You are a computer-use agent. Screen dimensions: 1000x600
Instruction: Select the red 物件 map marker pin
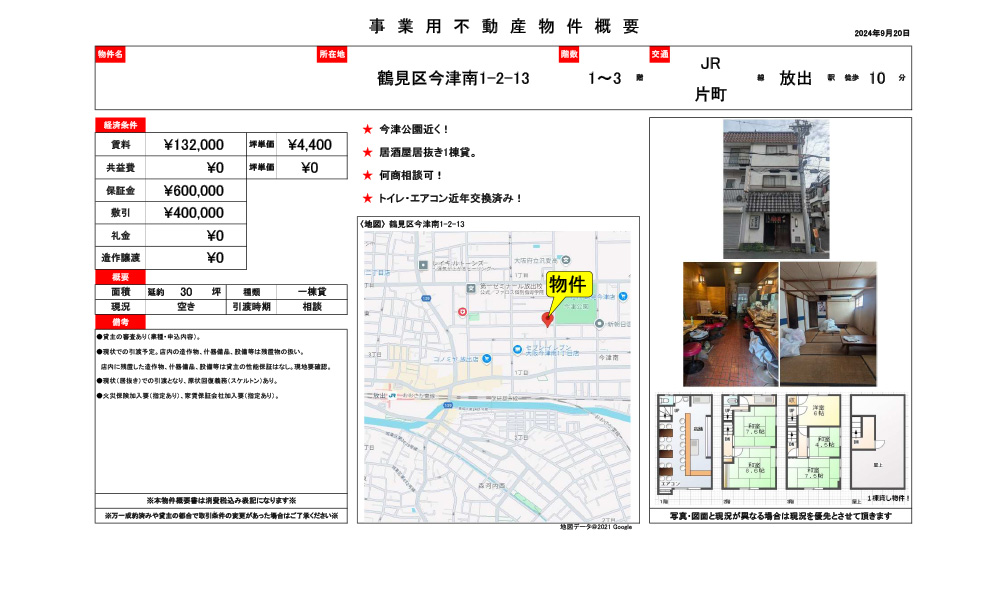(x=548, y=319)
